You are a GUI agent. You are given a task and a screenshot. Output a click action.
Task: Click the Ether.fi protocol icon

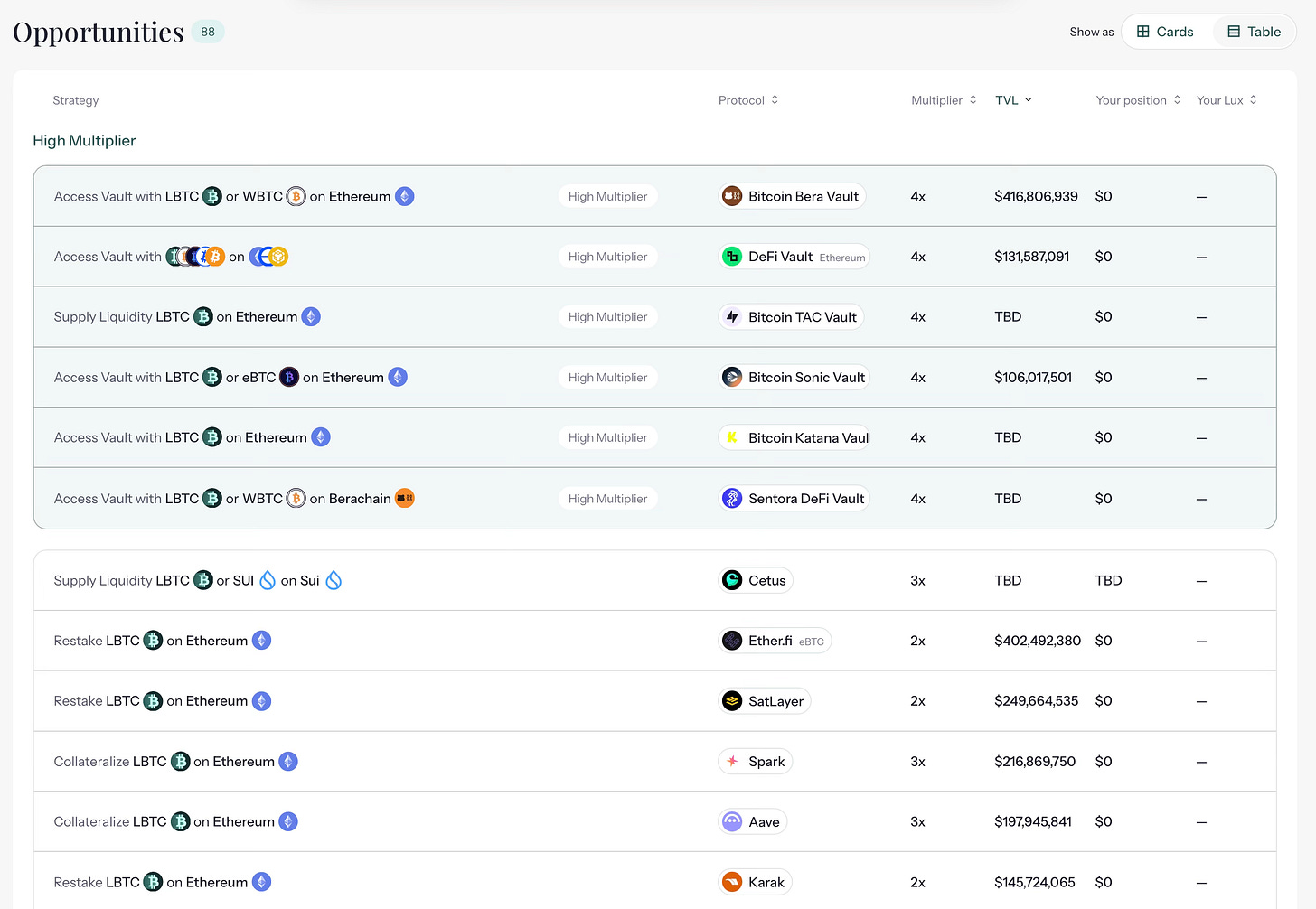coord(732,641)
